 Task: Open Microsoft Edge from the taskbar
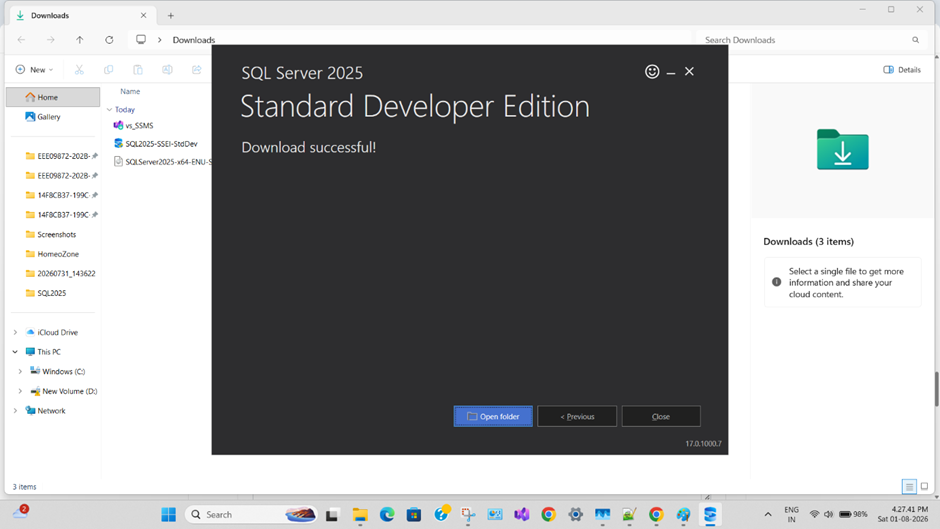(x=387, y=515)
